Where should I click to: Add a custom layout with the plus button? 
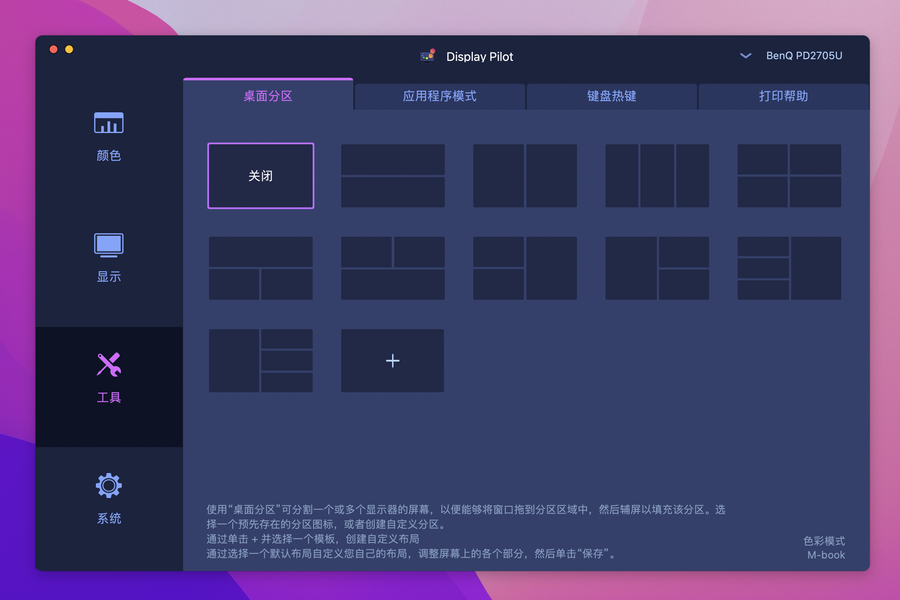393,361
